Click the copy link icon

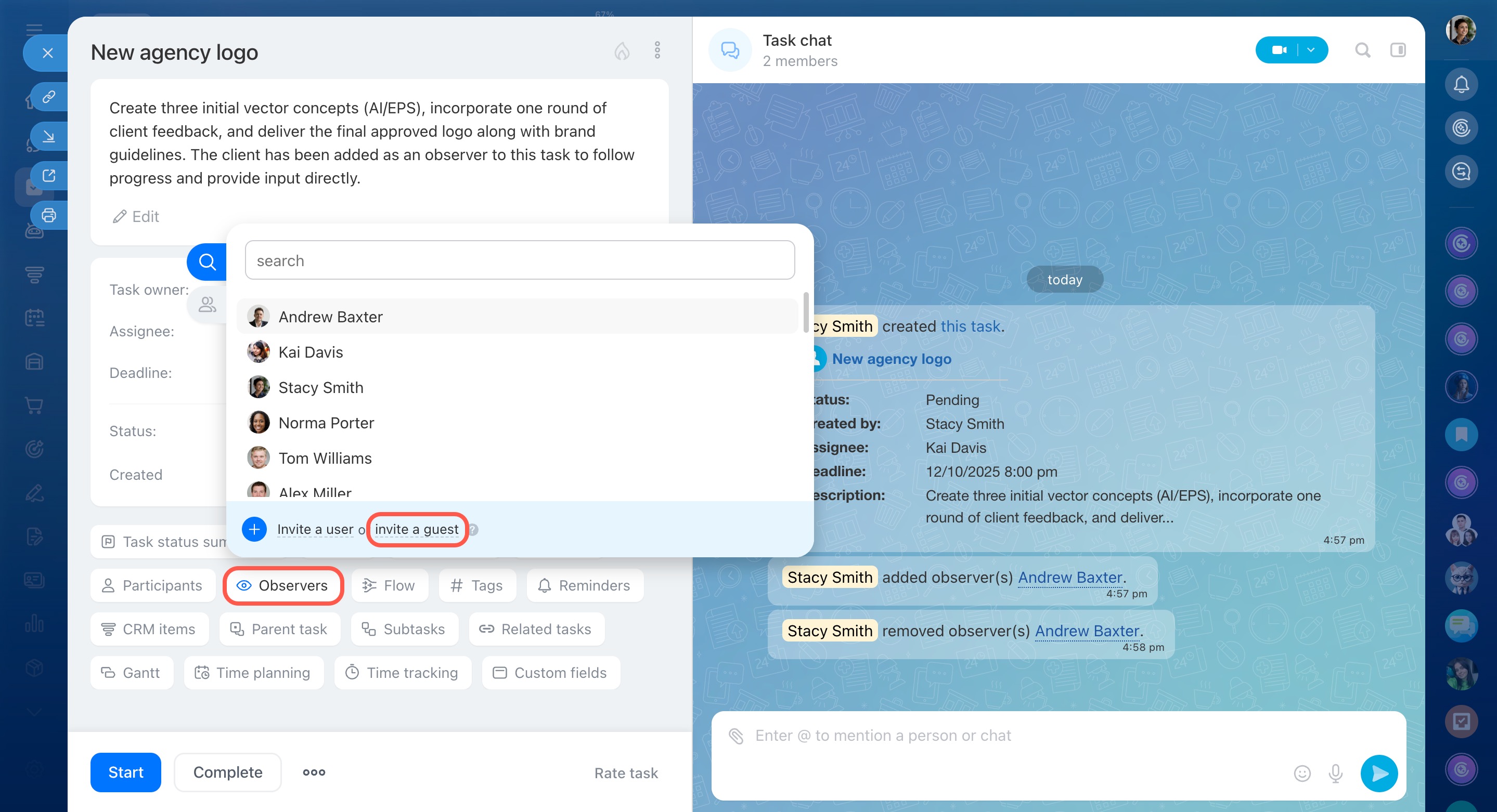49,96
